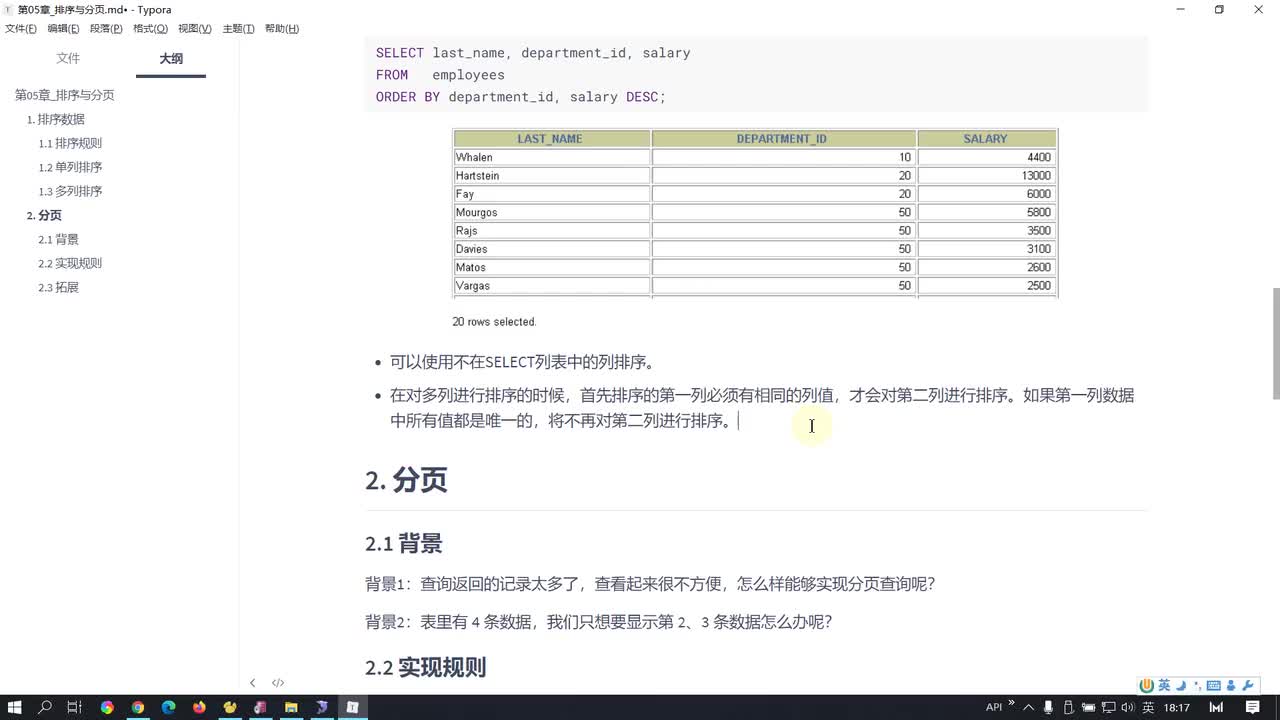Open File Explorer on taskbar
This screenshot has width=1280, height=720.
[291, 707]
